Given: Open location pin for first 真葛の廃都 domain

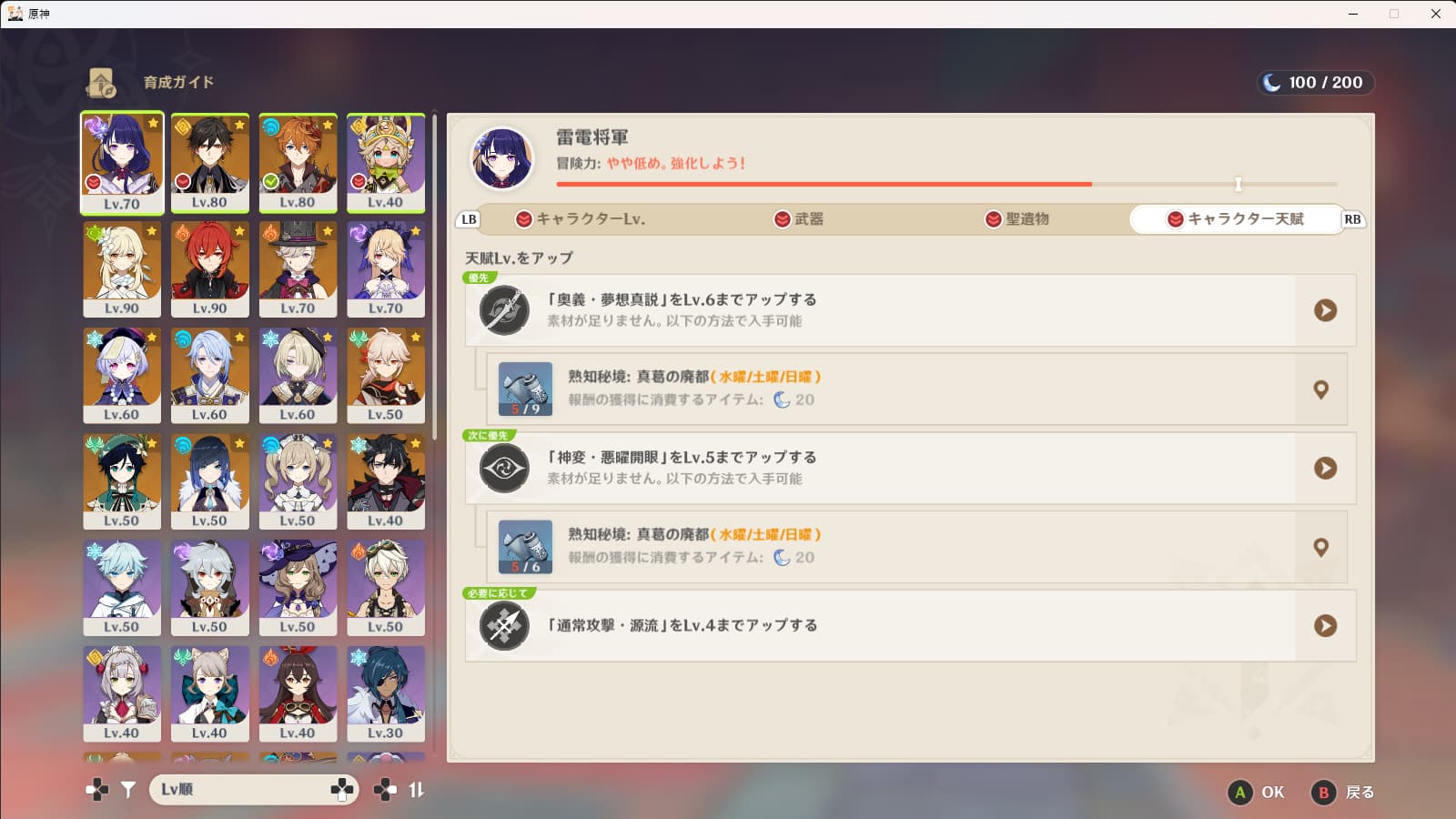Looking at the screenshot, I should [x=1321, y=389].
